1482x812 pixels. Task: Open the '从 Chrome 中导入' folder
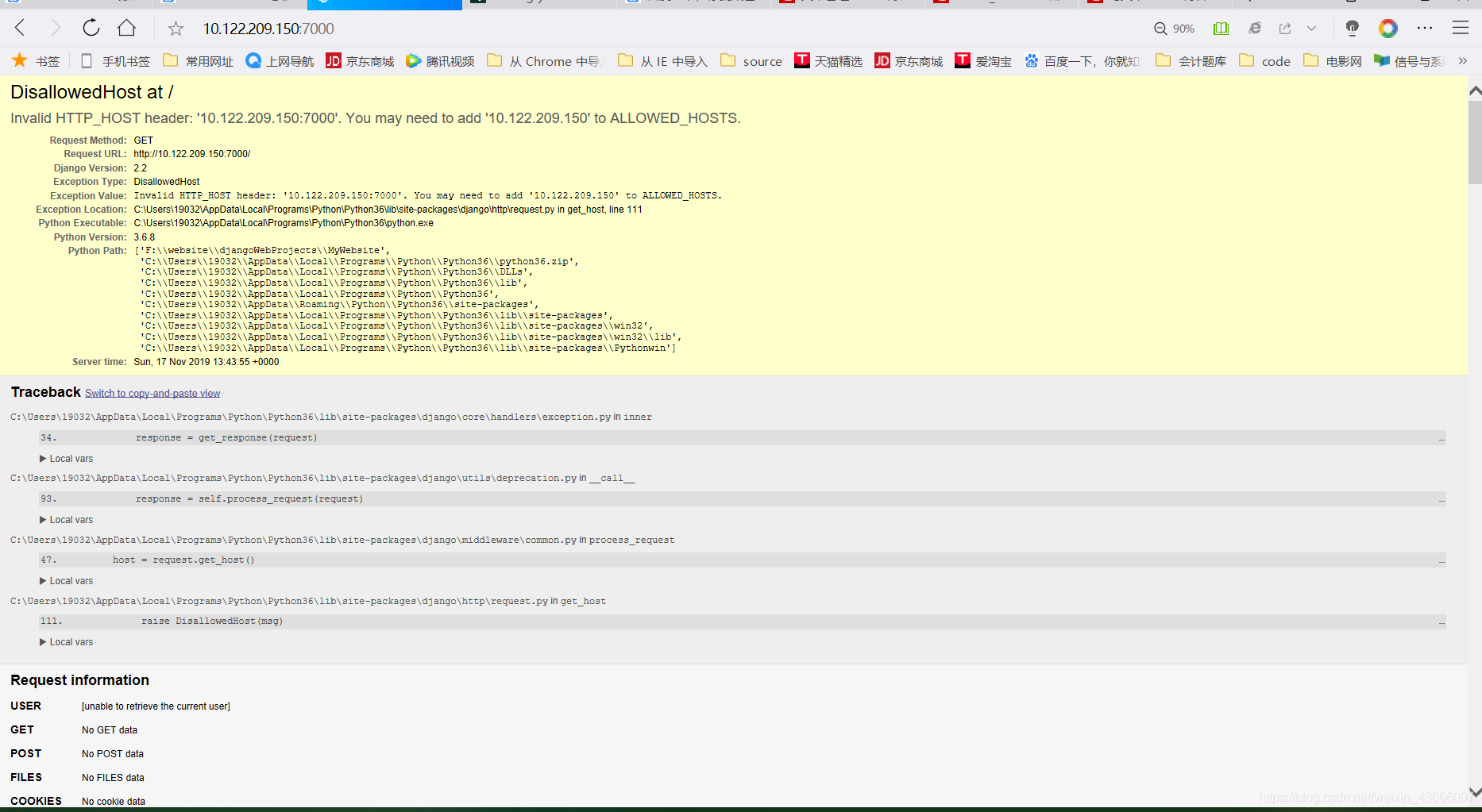(x=546, y=61)
